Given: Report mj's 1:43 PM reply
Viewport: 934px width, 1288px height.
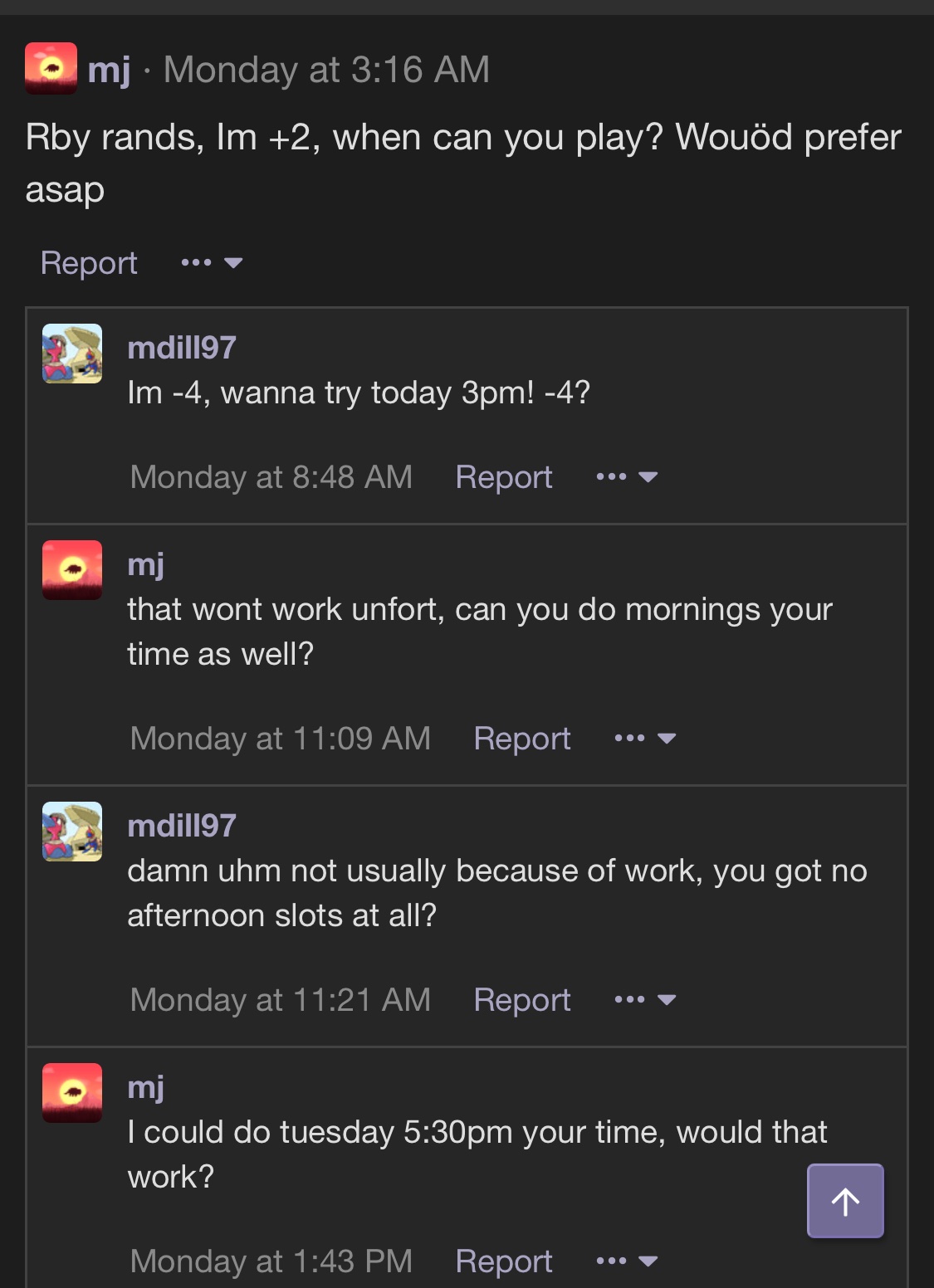Looking at the screenshot, I should coord(504,1261).
